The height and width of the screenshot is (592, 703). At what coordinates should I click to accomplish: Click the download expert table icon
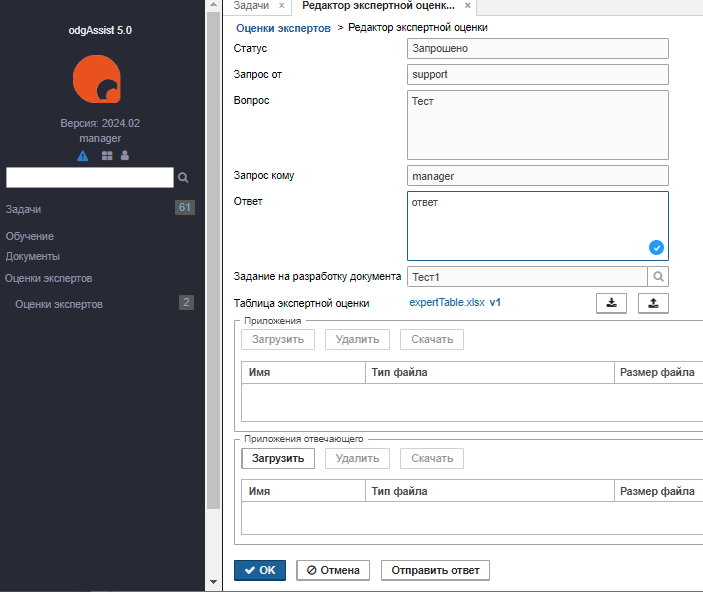click(x=611, y=303)
